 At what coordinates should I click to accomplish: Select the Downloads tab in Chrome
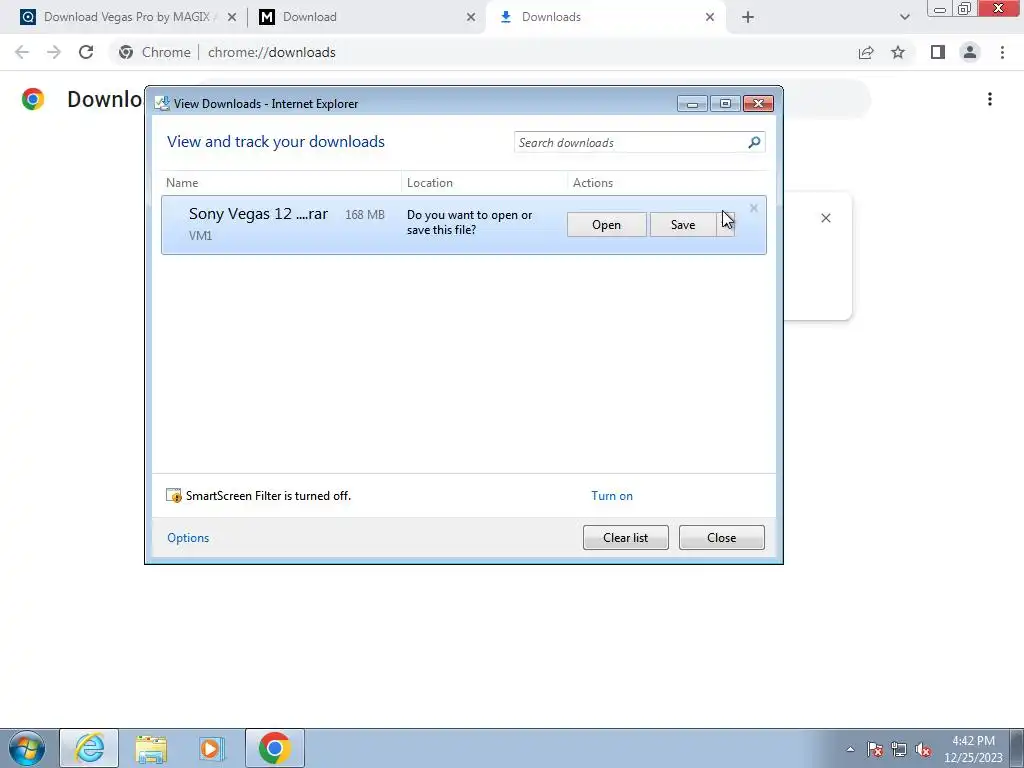604,17
